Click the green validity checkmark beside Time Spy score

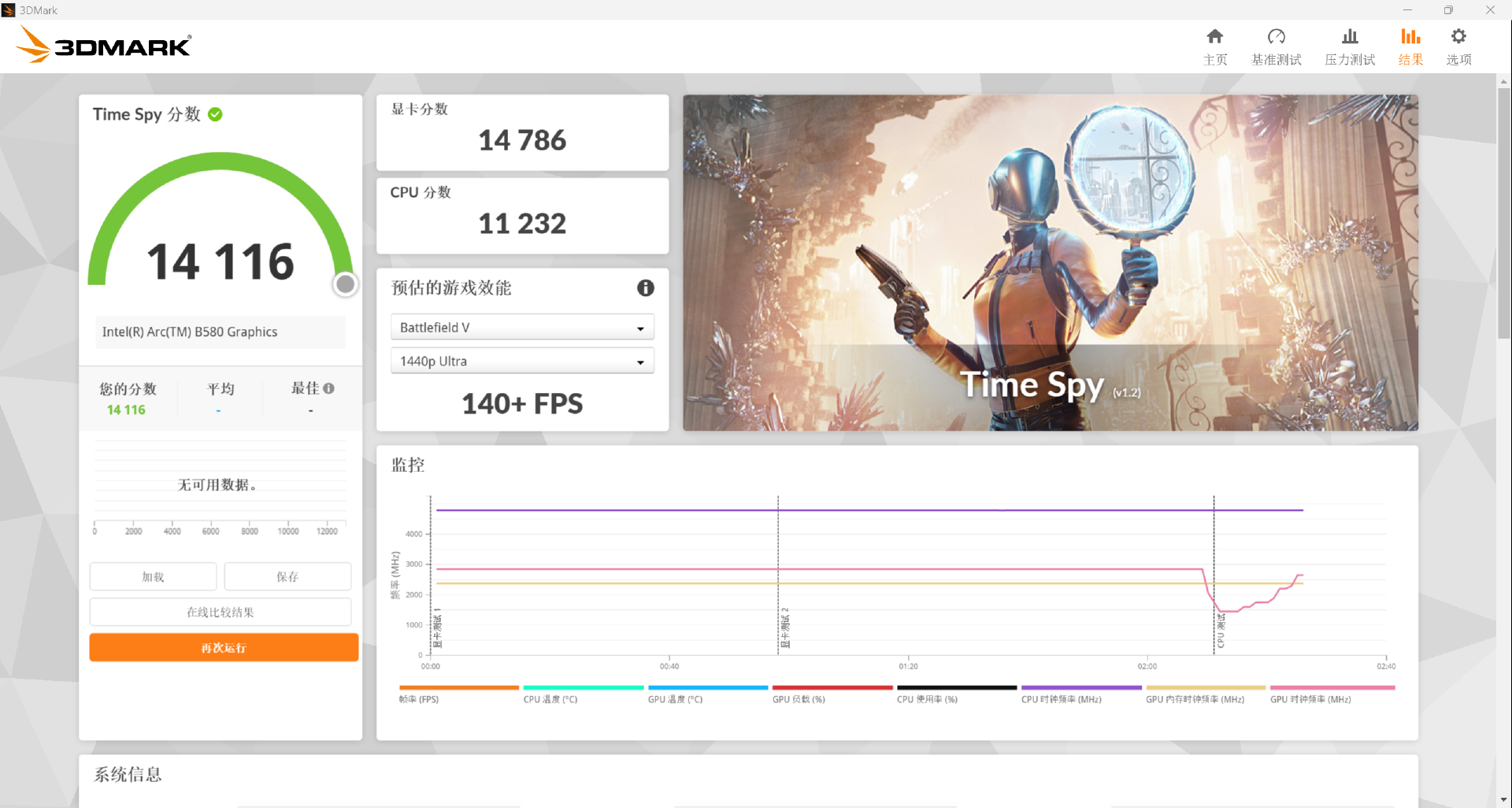215,114
